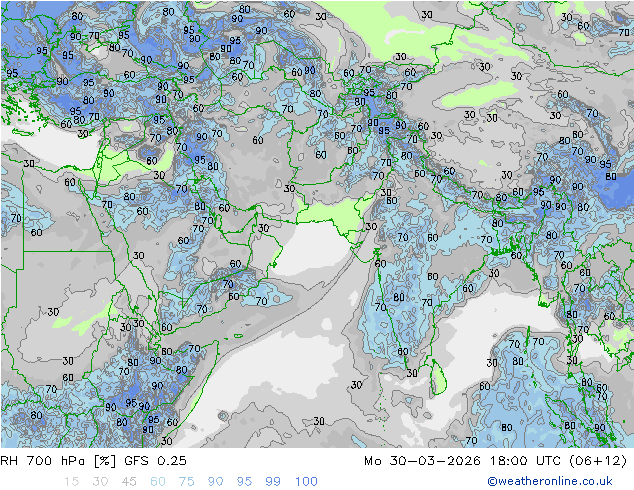Screen dimensions: 634x490
Task: Select the 'RH 700 hPa [%]' title text
Action: coord(58,461)
